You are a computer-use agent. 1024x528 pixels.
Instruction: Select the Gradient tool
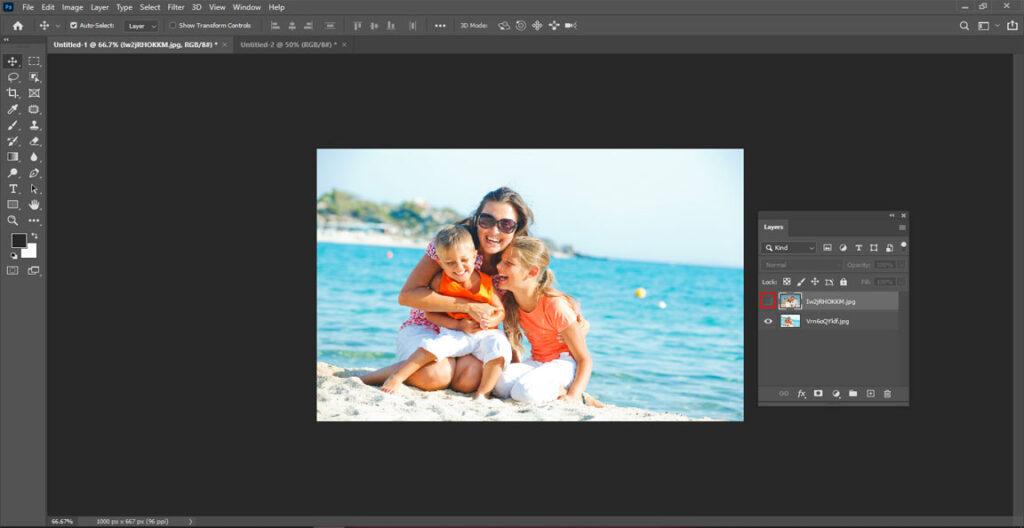(12, 157)
